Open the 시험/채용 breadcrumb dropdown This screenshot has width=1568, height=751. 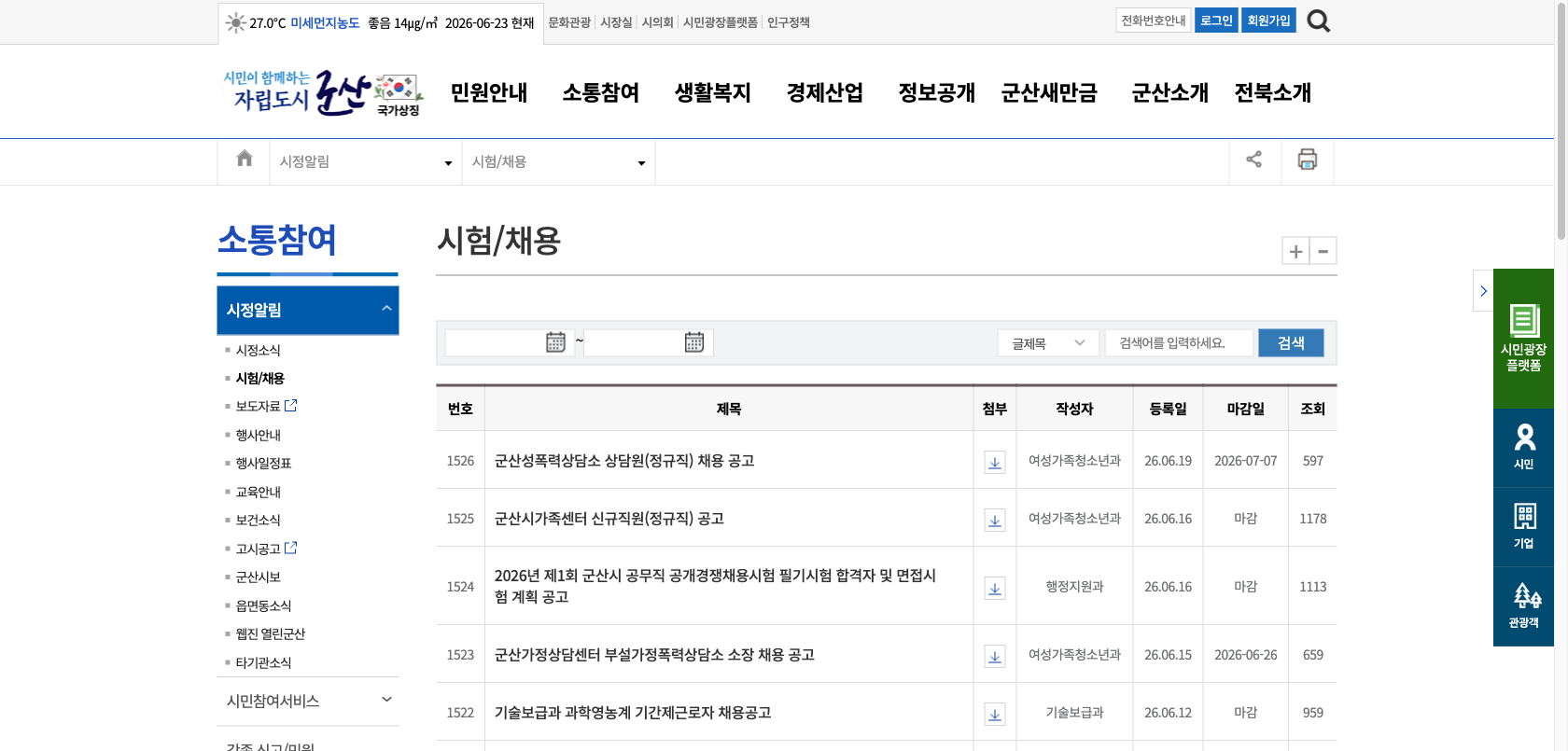tap(558, 162)
